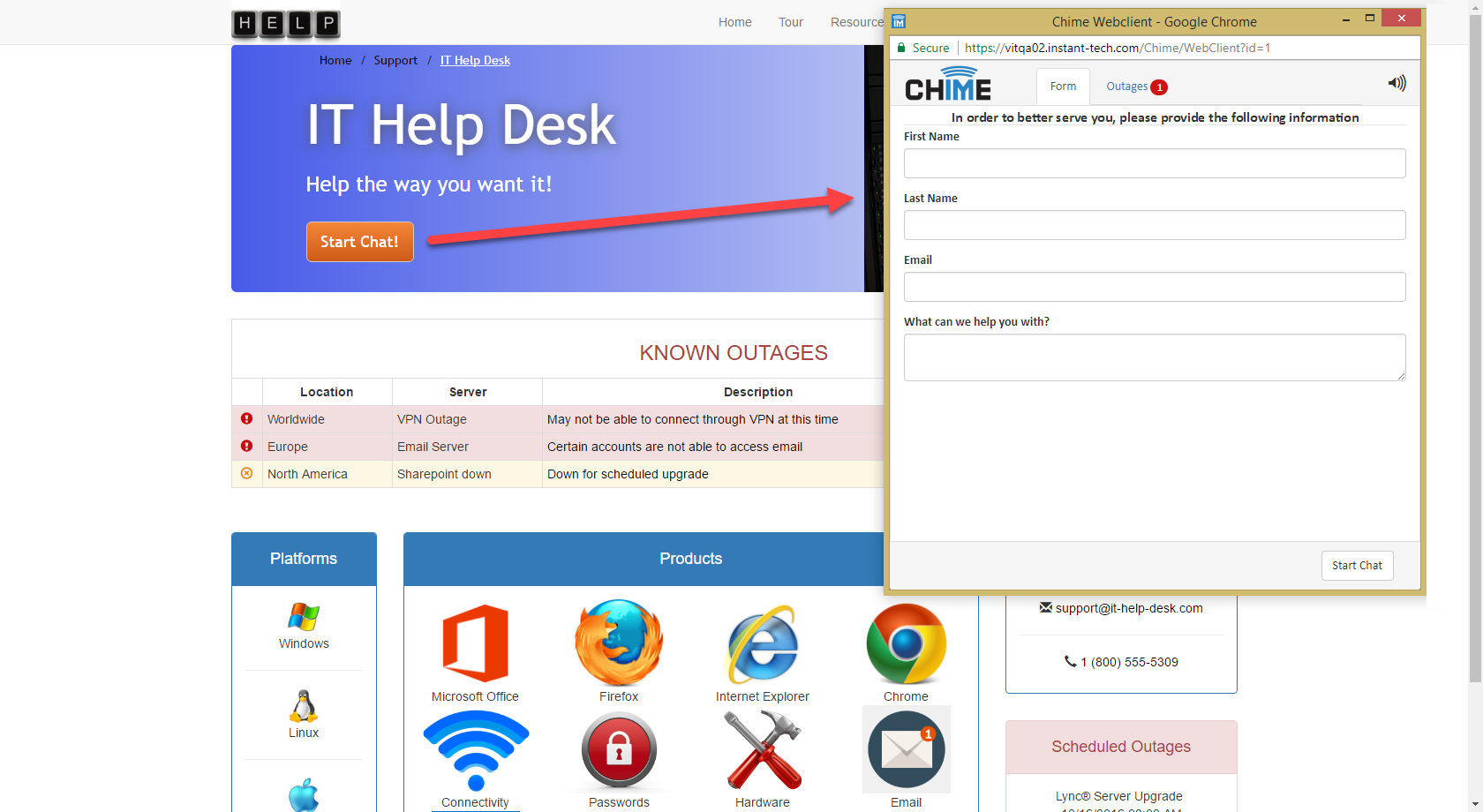
Task: Select the Firefox product icon
Action: click(x=619, y=643)
